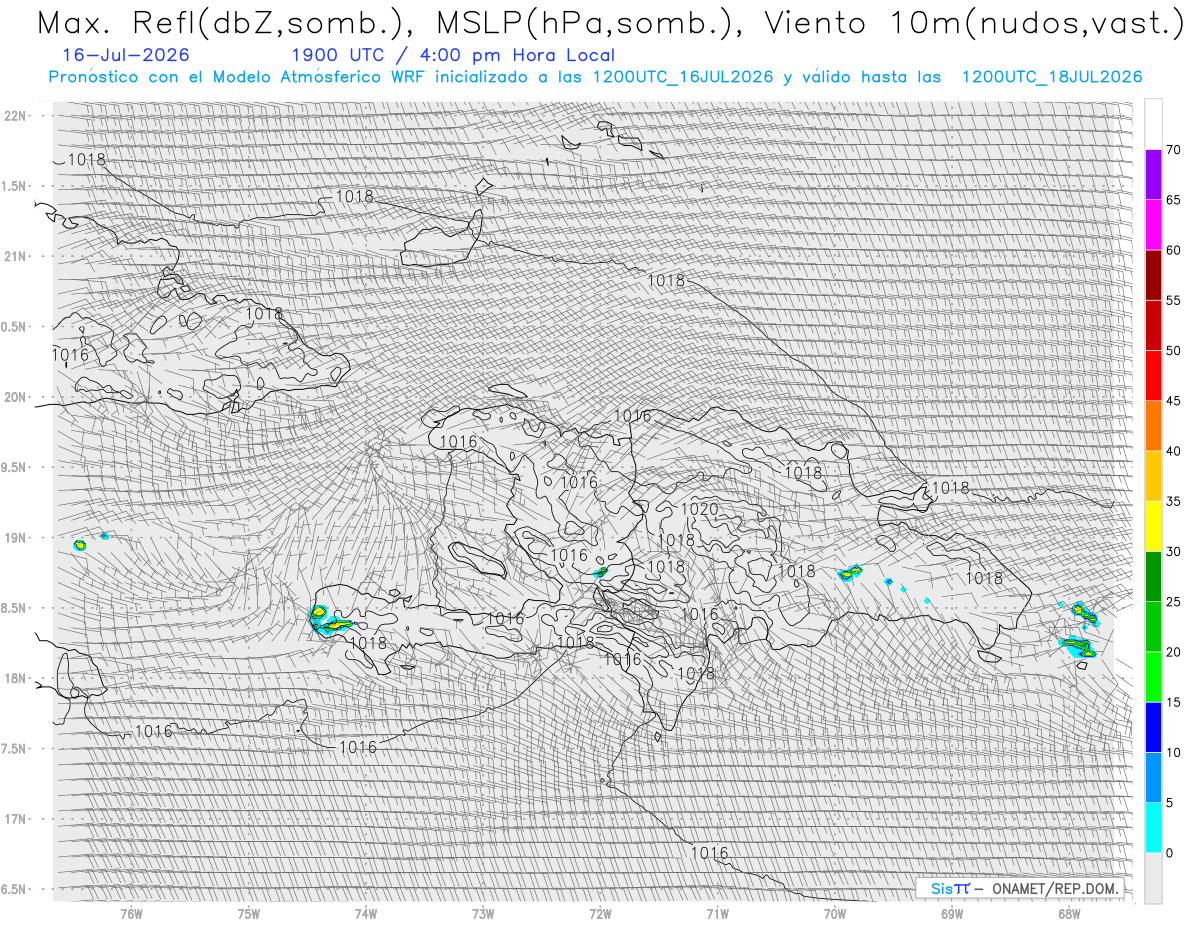Click the reflectivity cell near 70W over Dominican Republic
This screenshot has height=927, width=1200.
pyautogui.click(x=850, y=572)
